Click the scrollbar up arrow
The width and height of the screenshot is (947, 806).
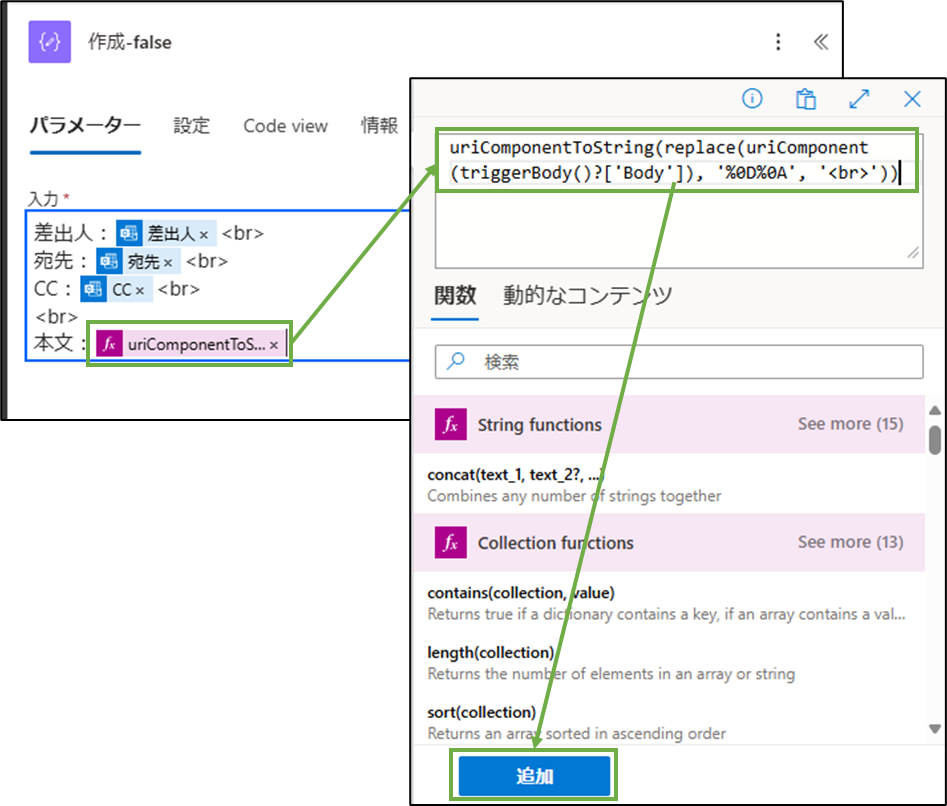[935, 411]
